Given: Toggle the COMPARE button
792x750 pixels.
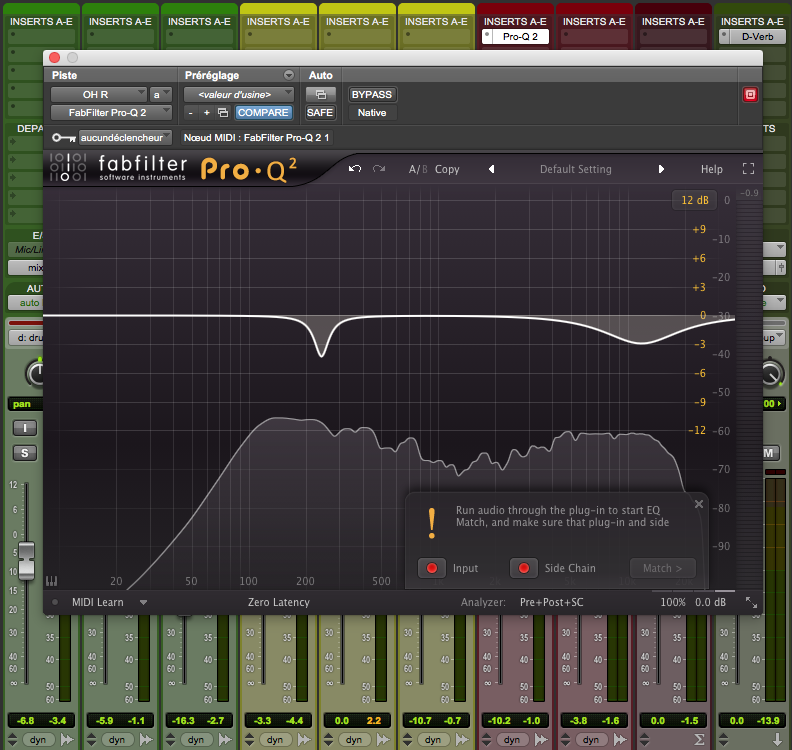Looking at the screenshot, I should click(x=263, y=113).
